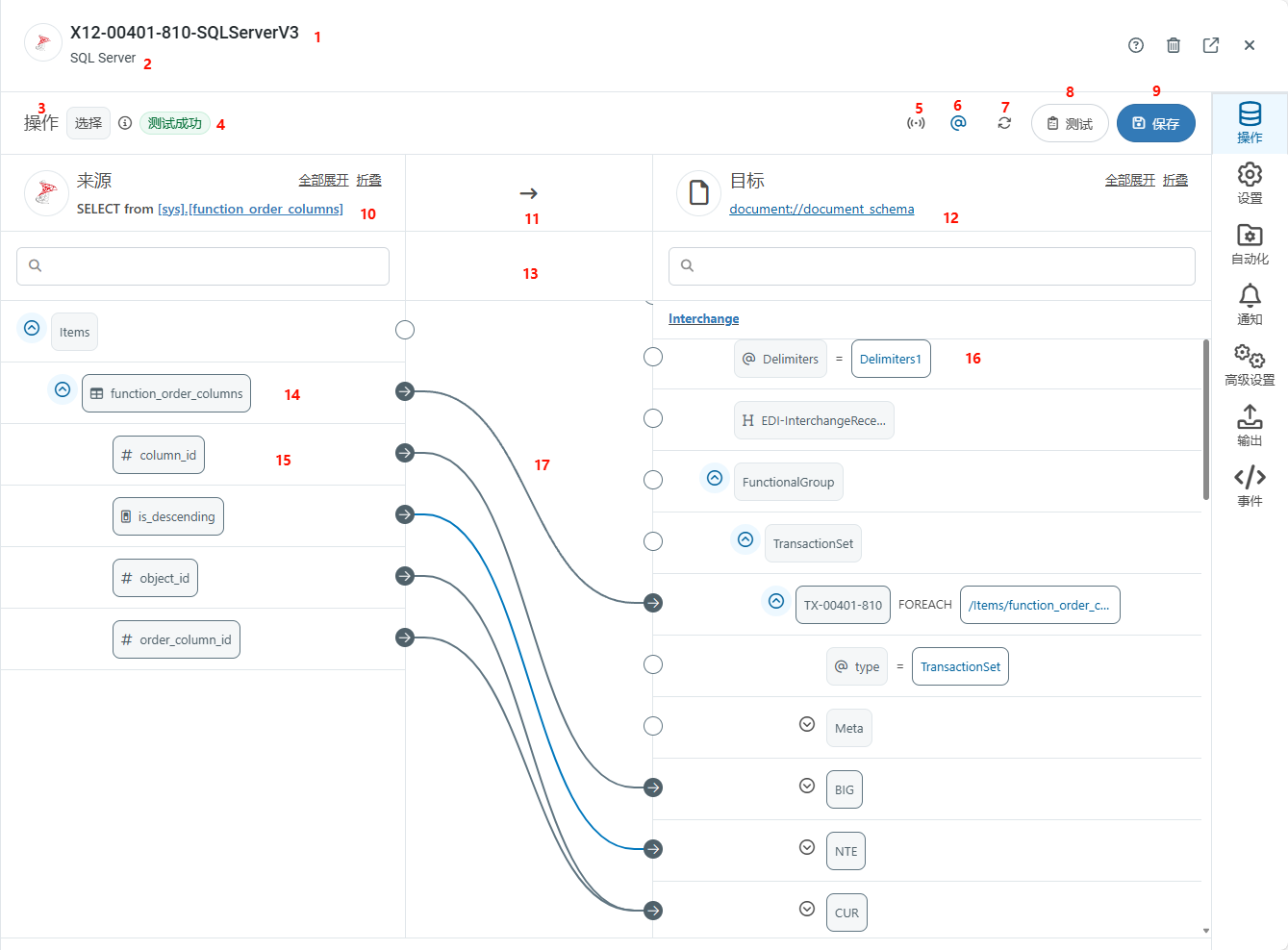The width and height of the screenshot is (1288, 950).
Task: Toggle mapping circle next to Delimiters row
Action: (x=653, y=357)
